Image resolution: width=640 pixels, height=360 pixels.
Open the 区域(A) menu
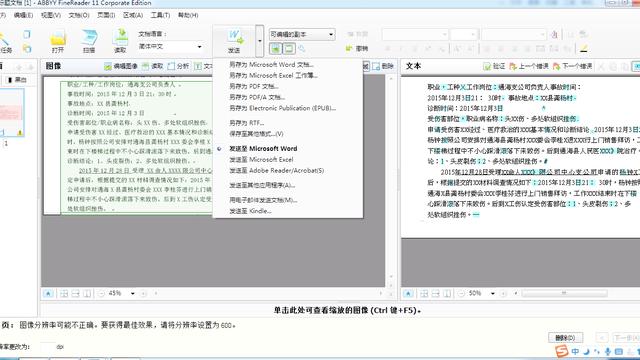pos(133,15)
